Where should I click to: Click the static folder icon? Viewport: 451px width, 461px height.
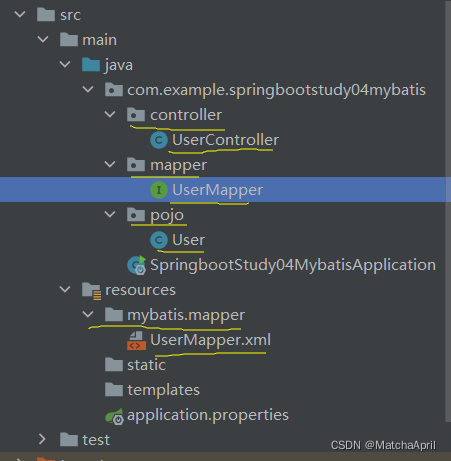coord(114,365)
